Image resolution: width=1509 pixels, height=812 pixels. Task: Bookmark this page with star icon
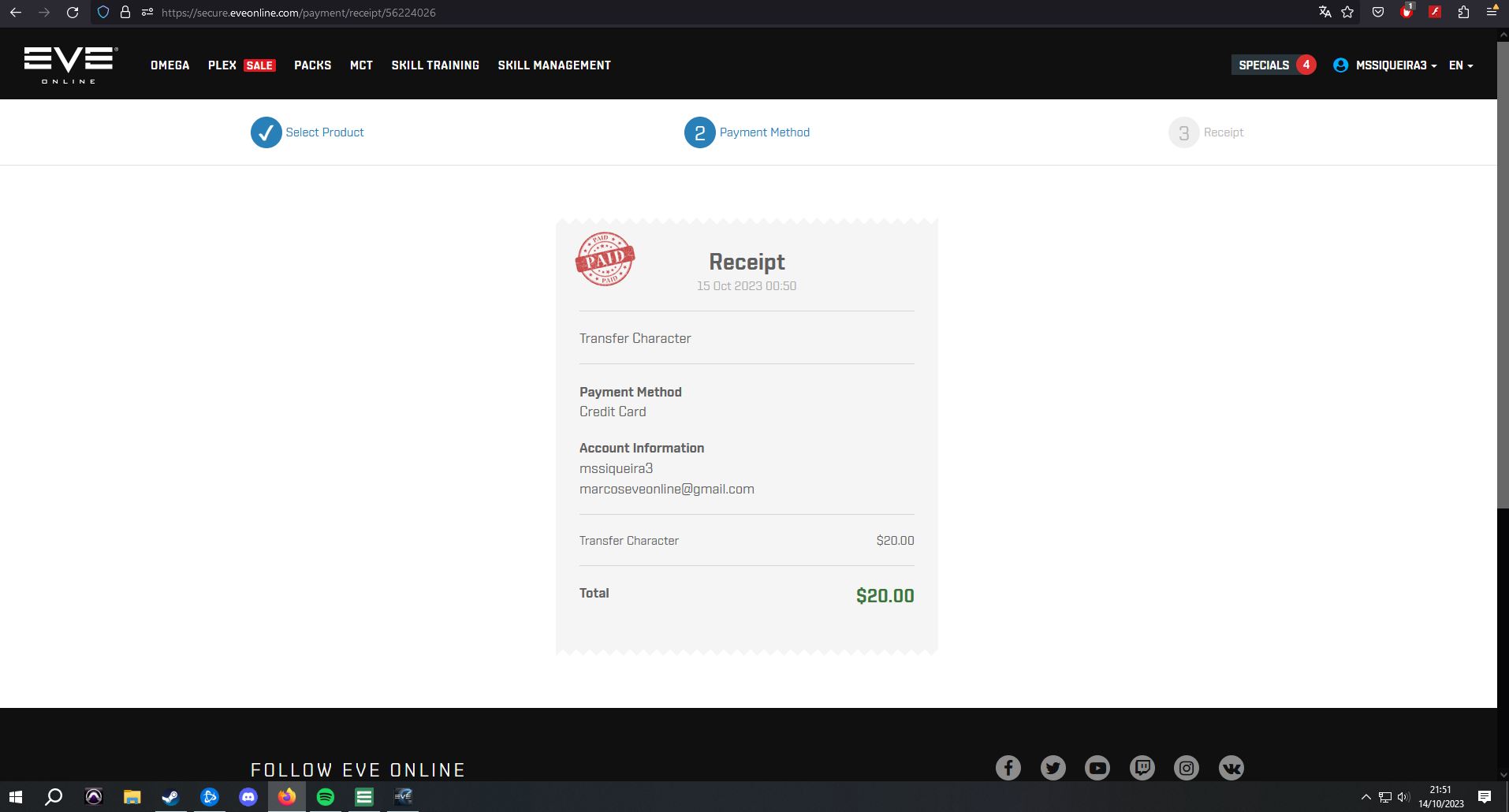pos(1347,12)
